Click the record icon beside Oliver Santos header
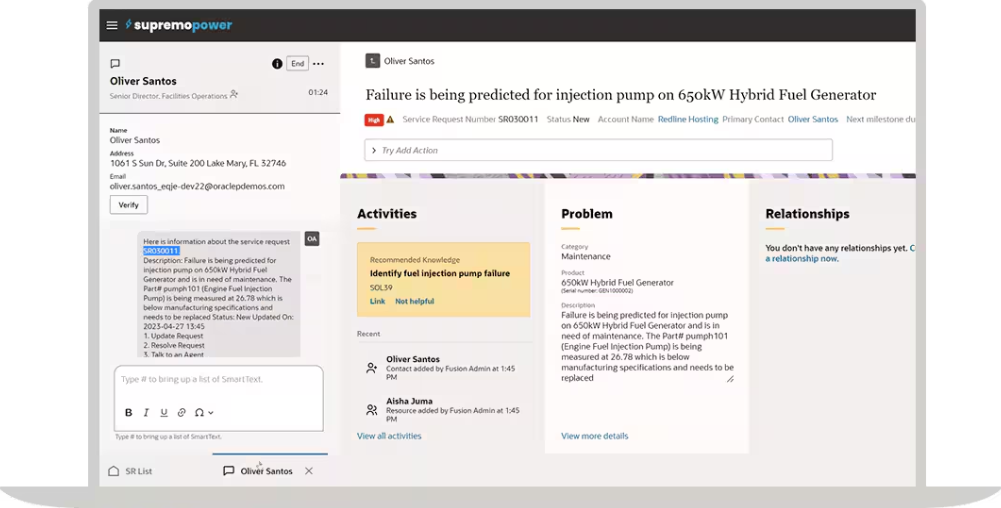 pyautogui.click(x=372, y=61)
